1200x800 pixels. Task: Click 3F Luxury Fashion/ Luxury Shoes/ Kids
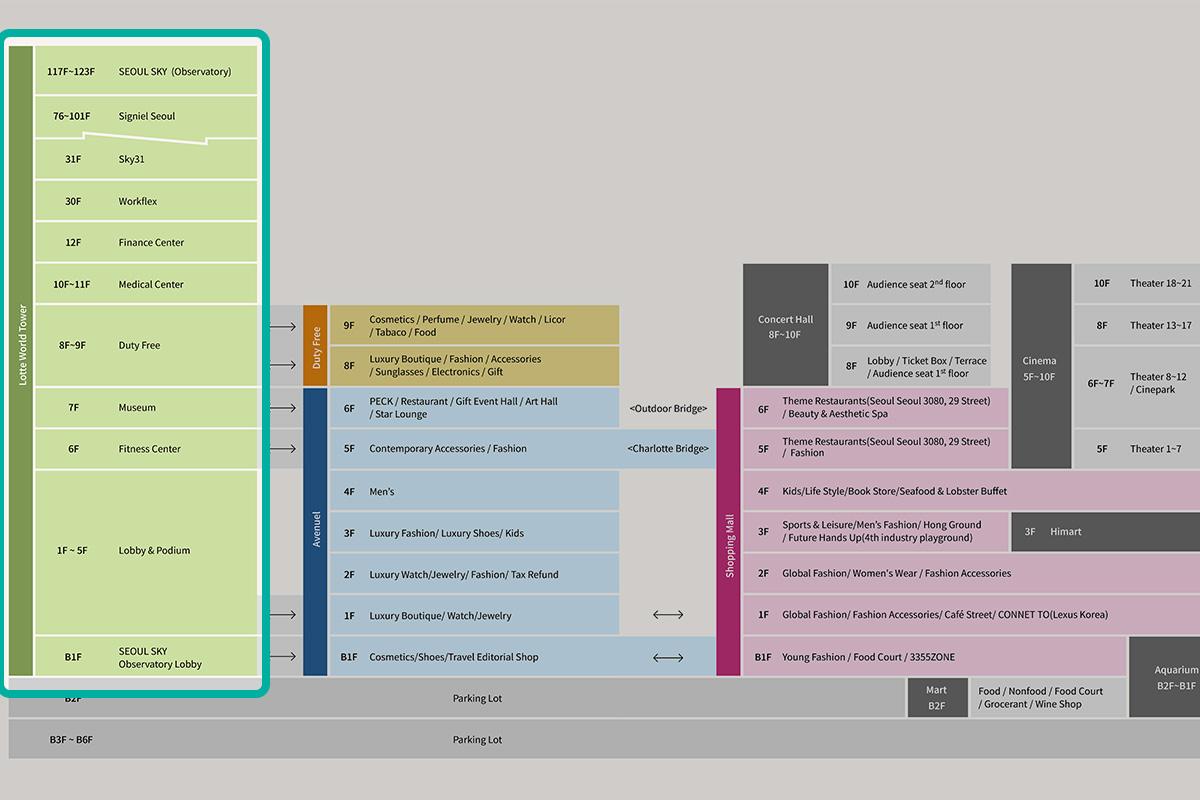(475, 532)
